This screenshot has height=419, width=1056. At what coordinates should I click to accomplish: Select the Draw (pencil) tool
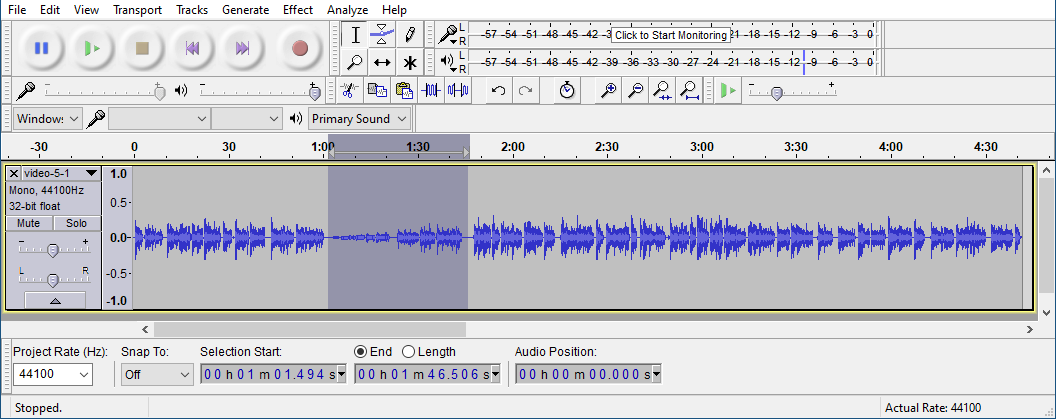pos(409,34)
